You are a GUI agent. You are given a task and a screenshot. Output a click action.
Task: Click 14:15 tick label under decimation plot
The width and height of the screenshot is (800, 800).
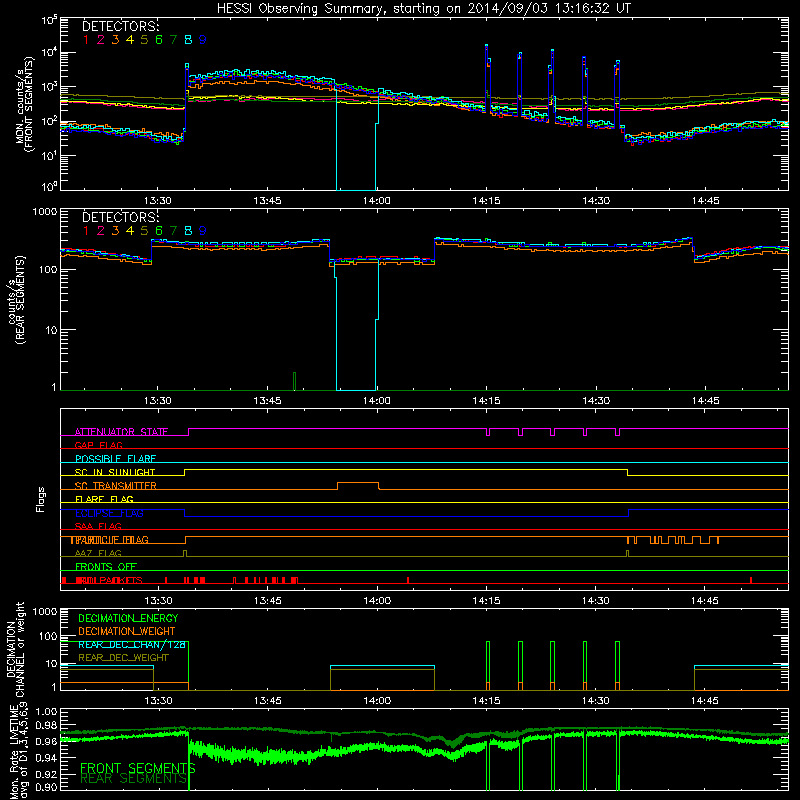pos(487,701)
